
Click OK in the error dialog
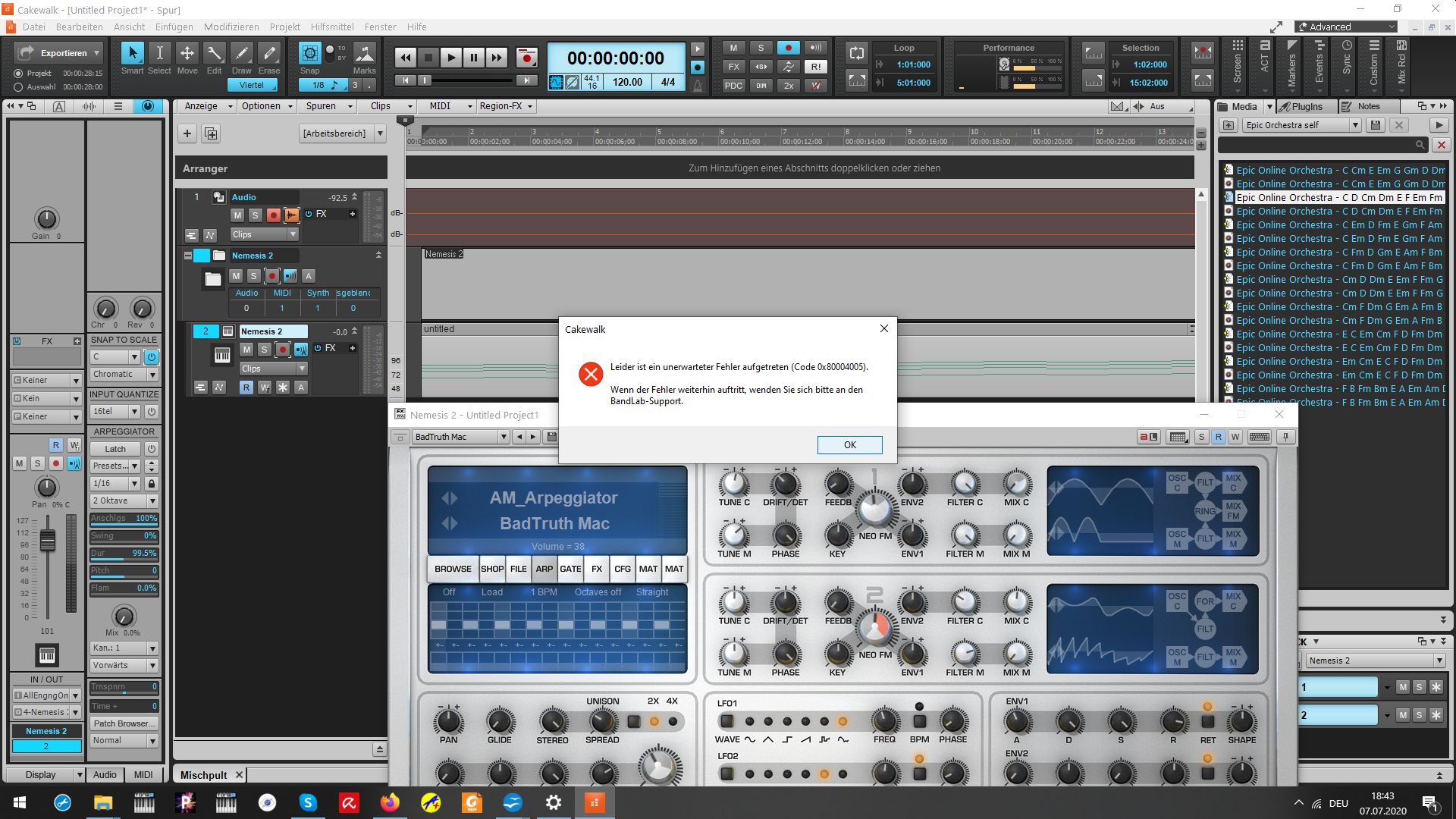849,445
